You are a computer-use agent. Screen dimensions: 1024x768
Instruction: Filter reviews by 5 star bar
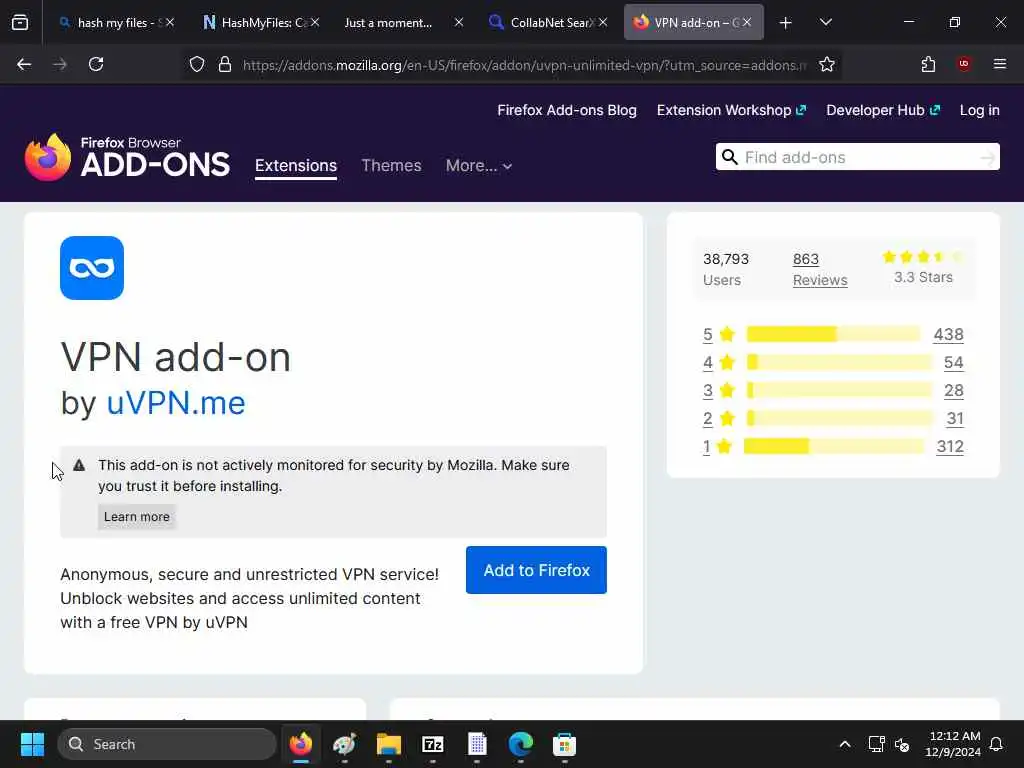(x=833, y=334)
